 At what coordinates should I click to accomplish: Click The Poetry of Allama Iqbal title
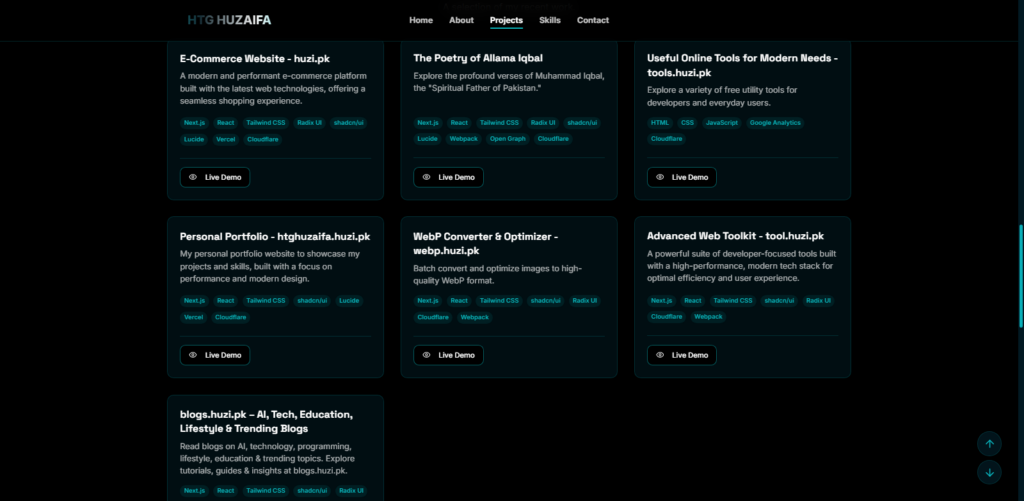(478, 58)
